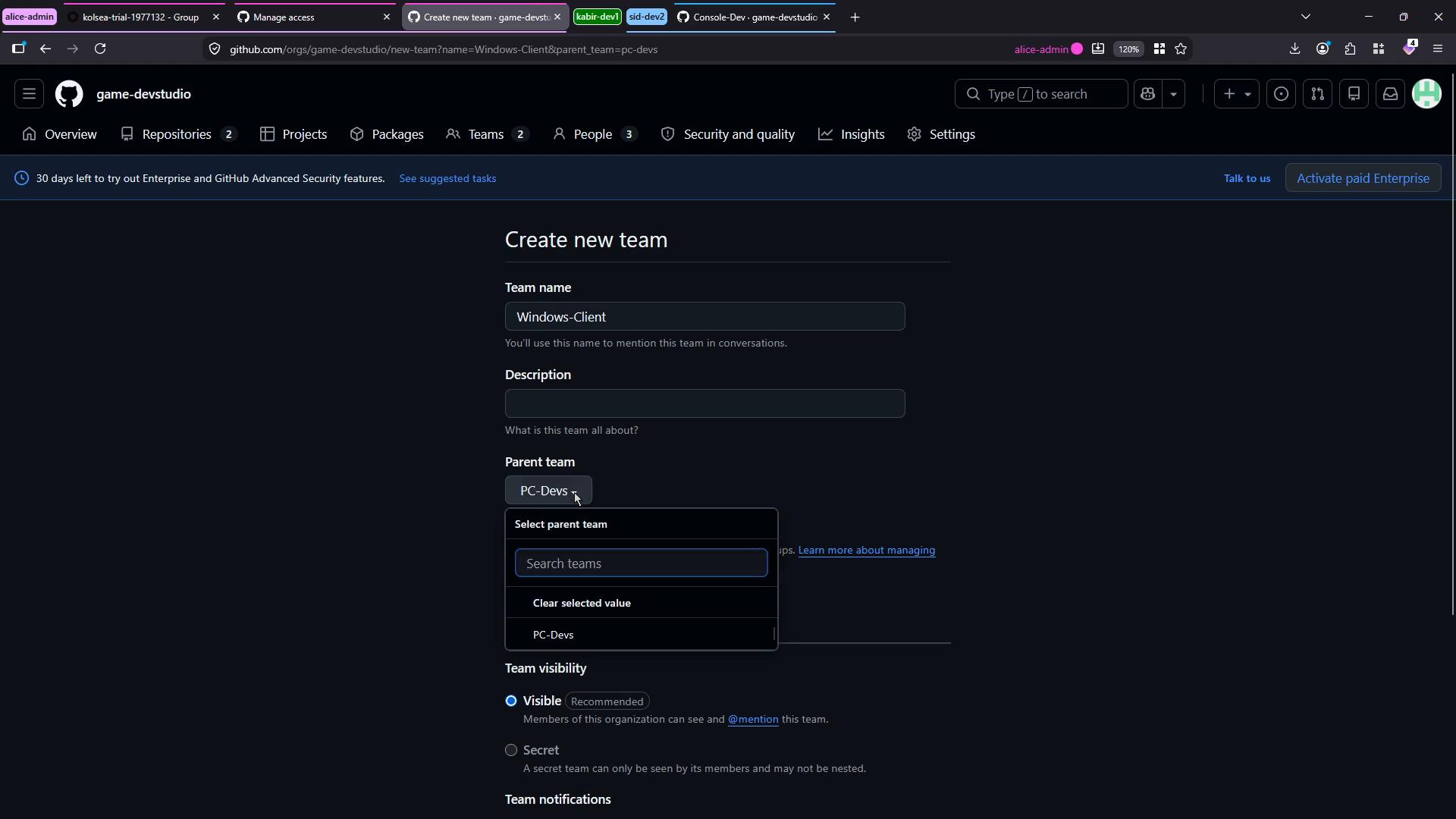Select PC-Devs in parent team list

click(641, 635)
